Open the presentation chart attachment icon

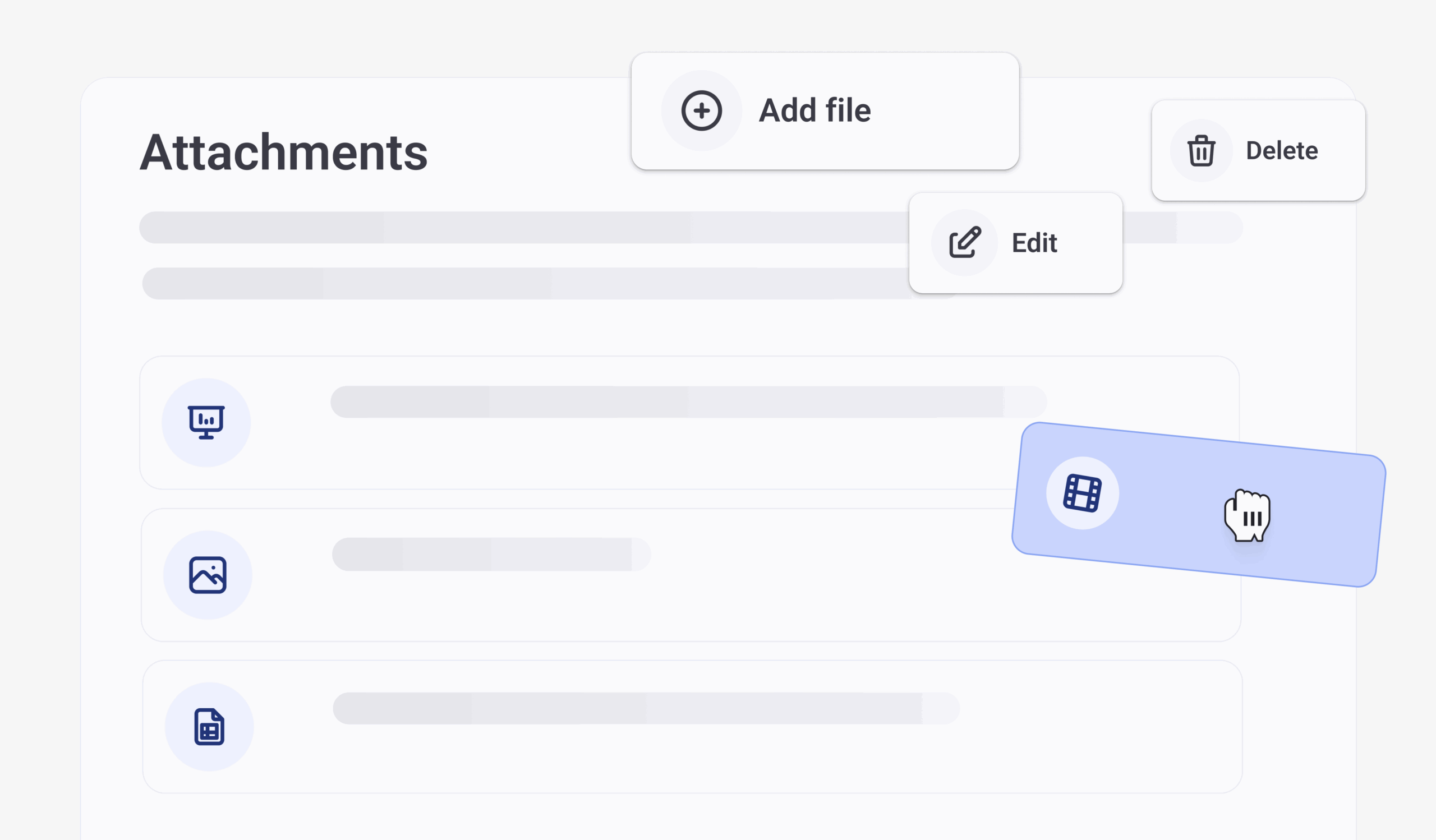(x=206, y=423)
